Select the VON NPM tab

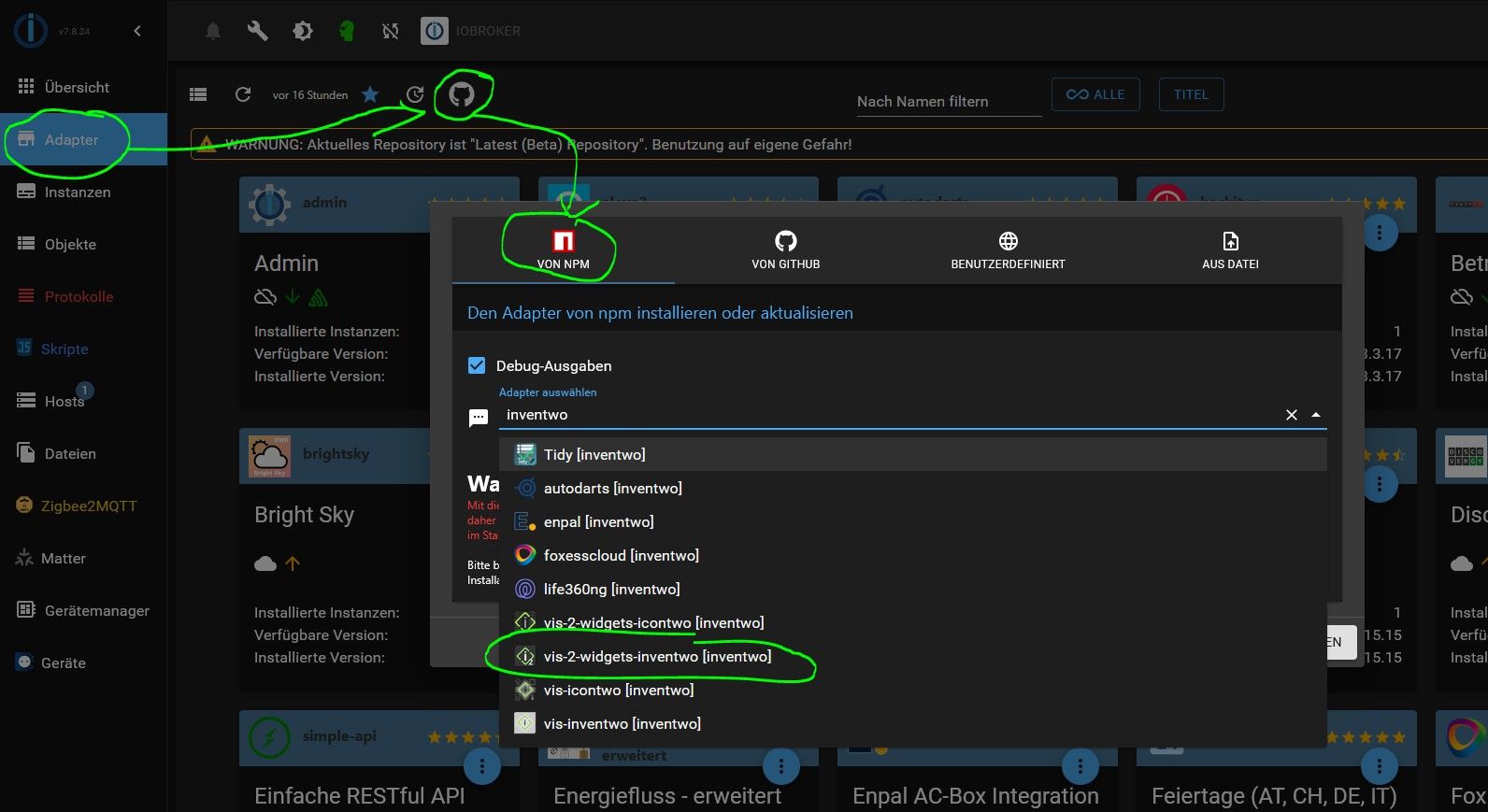pyautogui.click(x=564, y=250)
